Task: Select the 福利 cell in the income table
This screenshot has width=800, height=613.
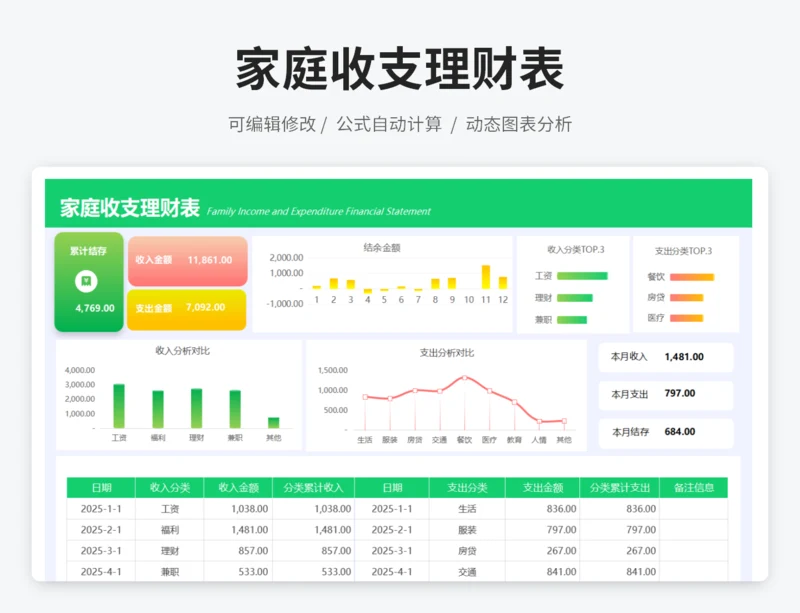Action: 170,530
